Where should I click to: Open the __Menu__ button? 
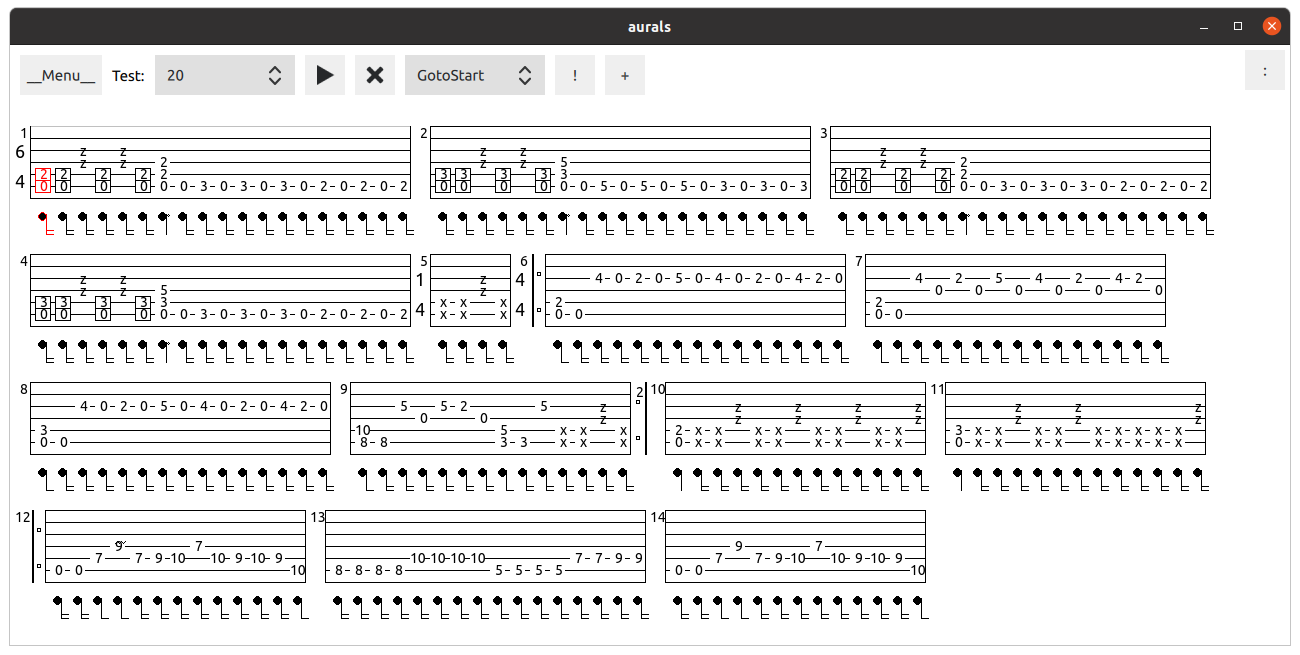point(61,75)
